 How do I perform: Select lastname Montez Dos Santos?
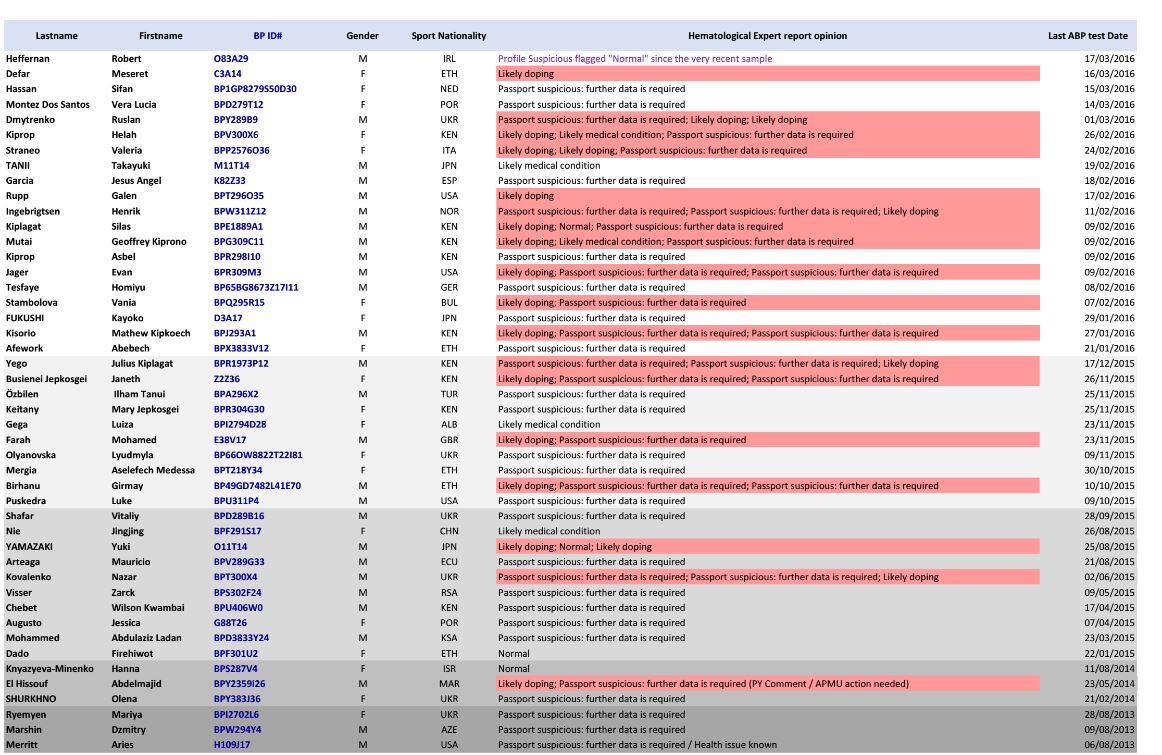47,104
